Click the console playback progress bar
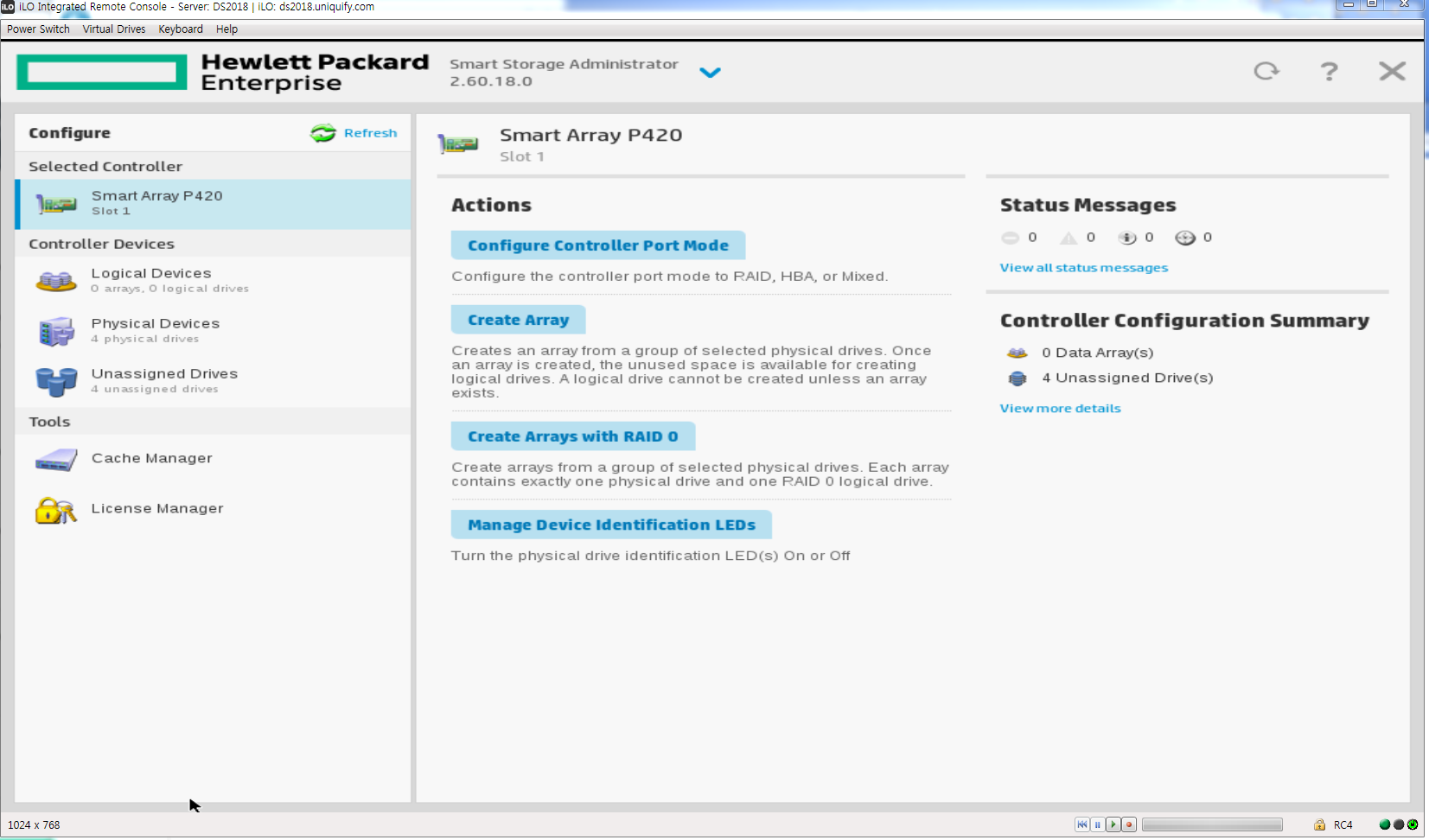 click(x=1212, y=824)
